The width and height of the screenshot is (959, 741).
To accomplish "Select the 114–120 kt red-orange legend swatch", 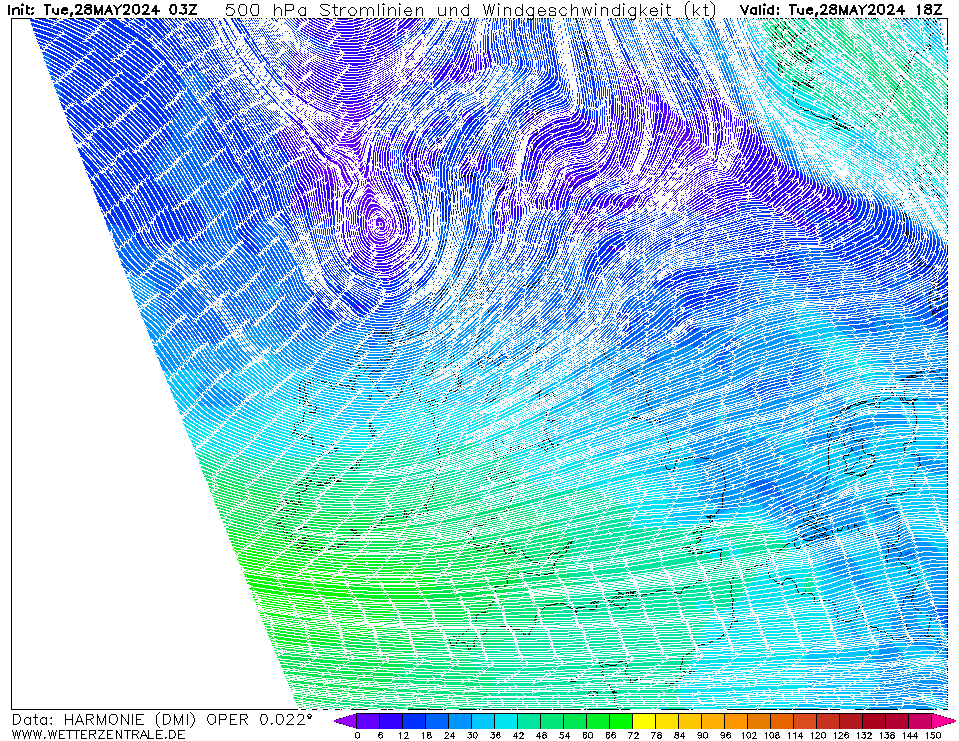I will [x=805, y=721].
